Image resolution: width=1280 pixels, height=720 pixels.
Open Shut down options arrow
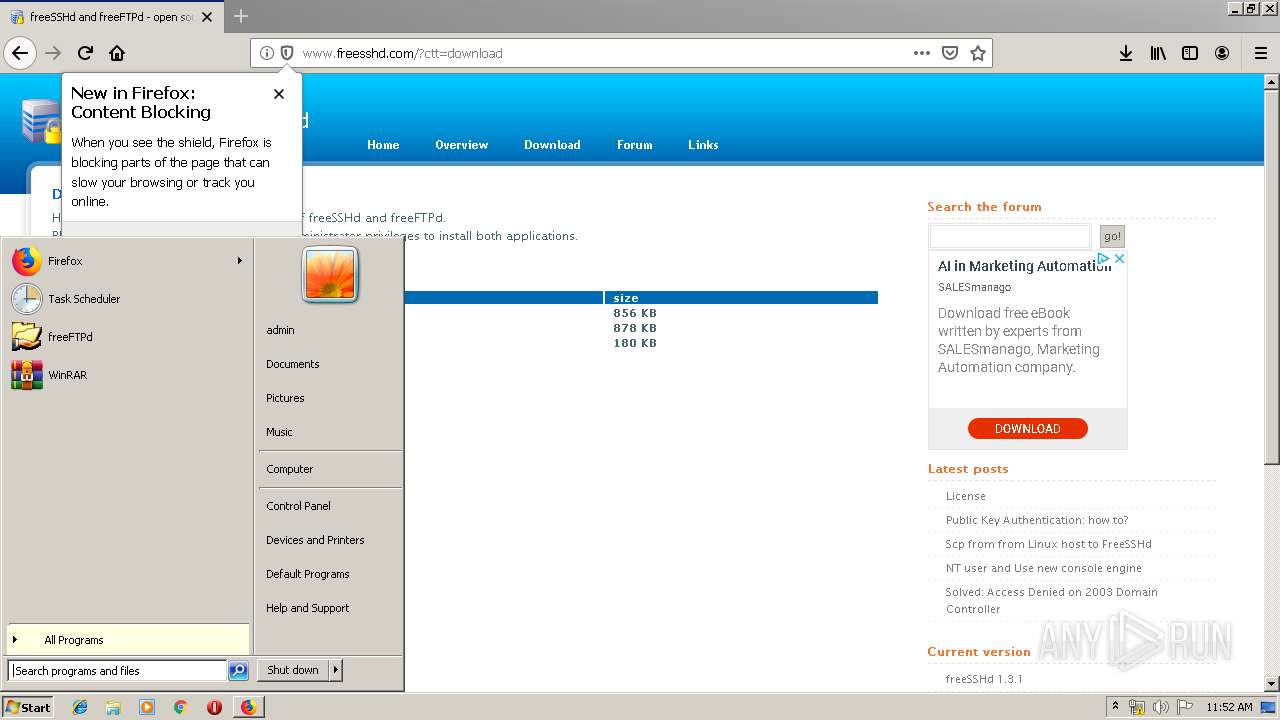(336, 670)
